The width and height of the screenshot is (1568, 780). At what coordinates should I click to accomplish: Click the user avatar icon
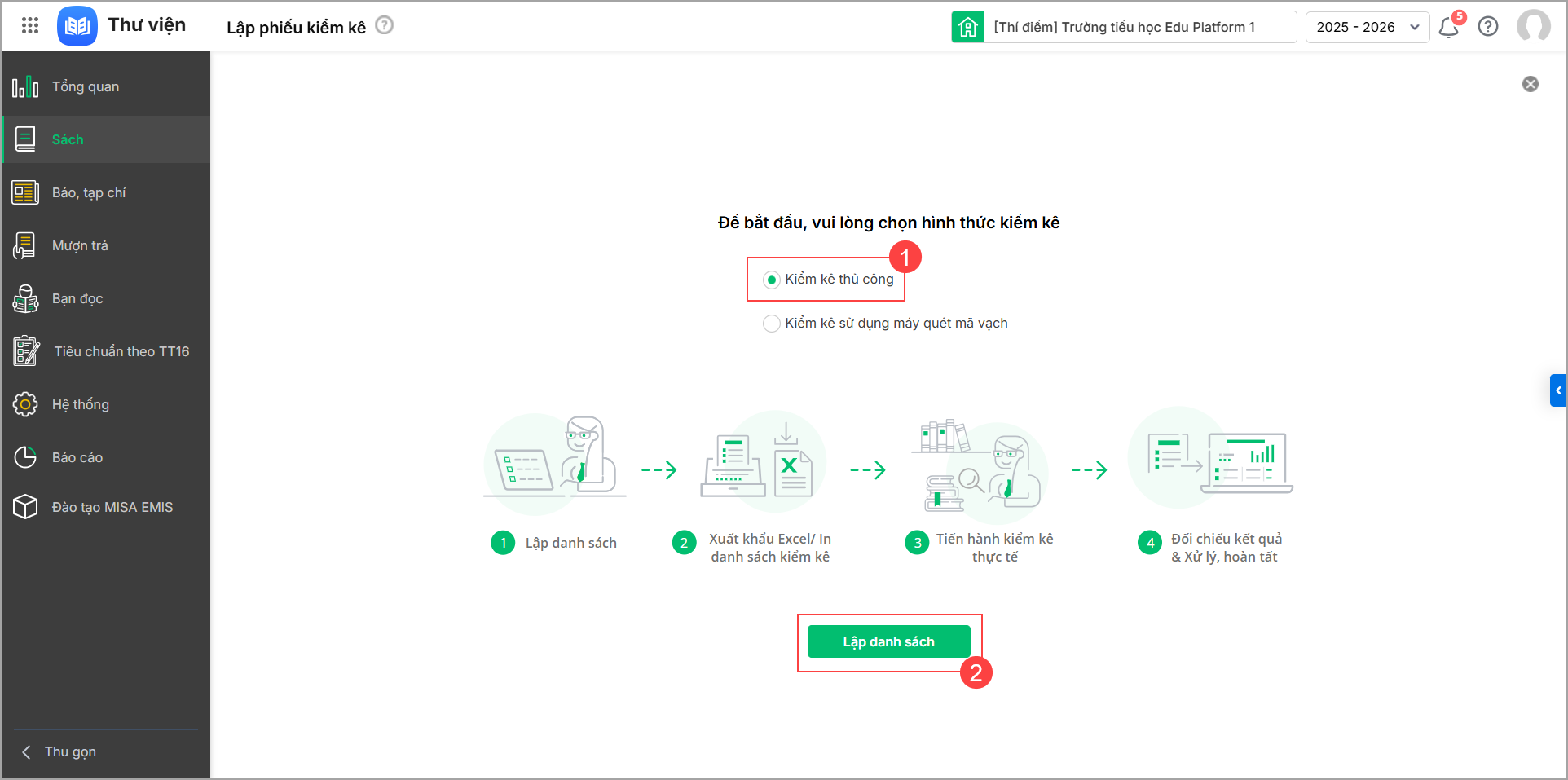point(1533,26)
